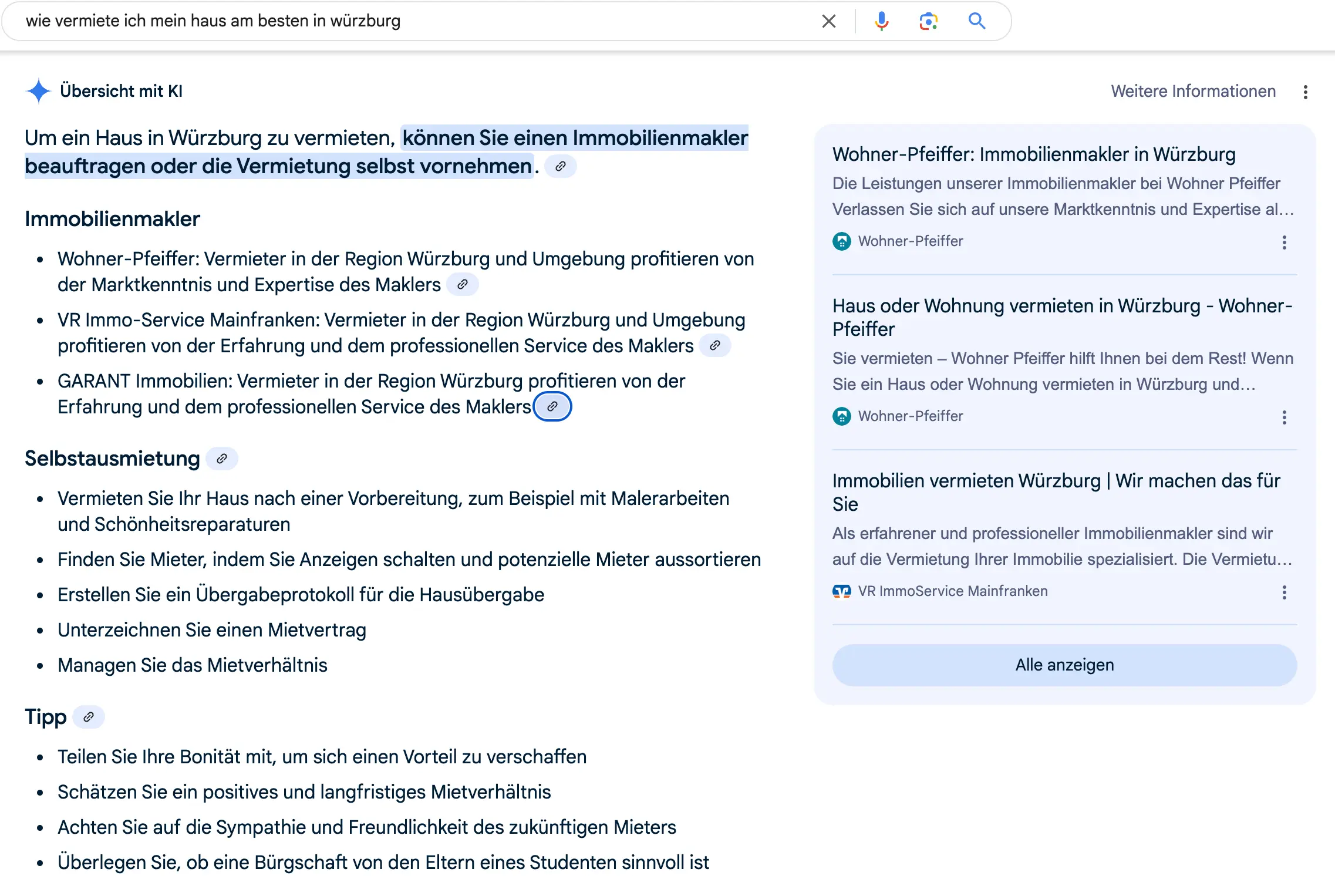The height and width of the screenshot is (896, 1335).
Task: Click 'Vermieten Sie Ihr Haus nach einer Vorbereitung' bullet
Action: [x=393, y=511]
